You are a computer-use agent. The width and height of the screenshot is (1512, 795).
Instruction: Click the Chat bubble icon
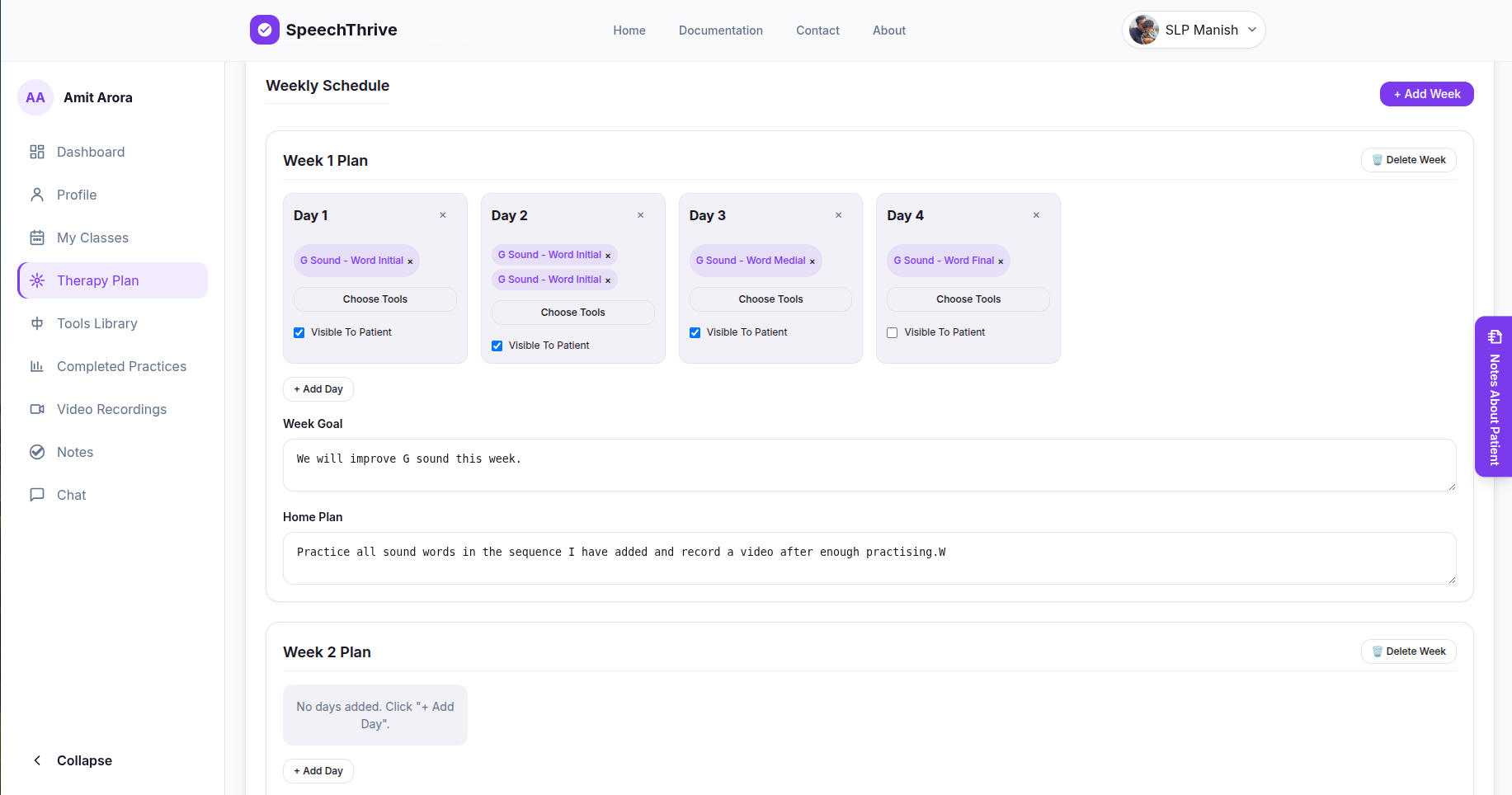37,495
